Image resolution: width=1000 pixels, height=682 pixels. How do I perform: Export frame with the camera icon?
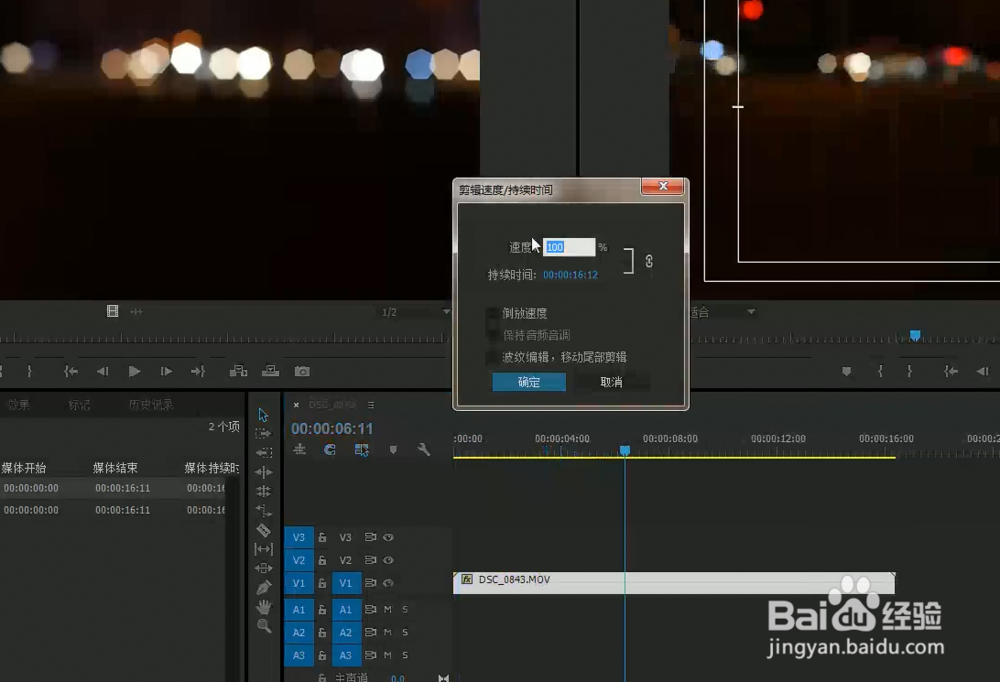pyautogui.click(x=302, y=371)
